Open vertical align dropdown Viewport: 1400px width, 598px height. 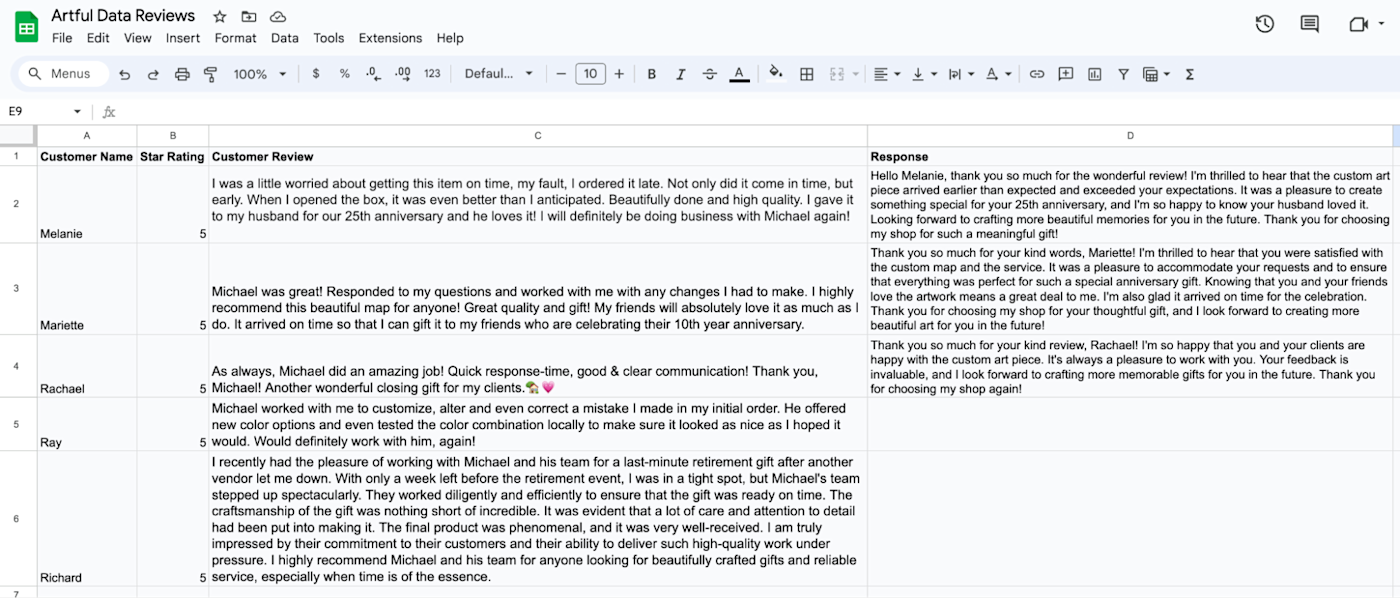tap(924, 74)
